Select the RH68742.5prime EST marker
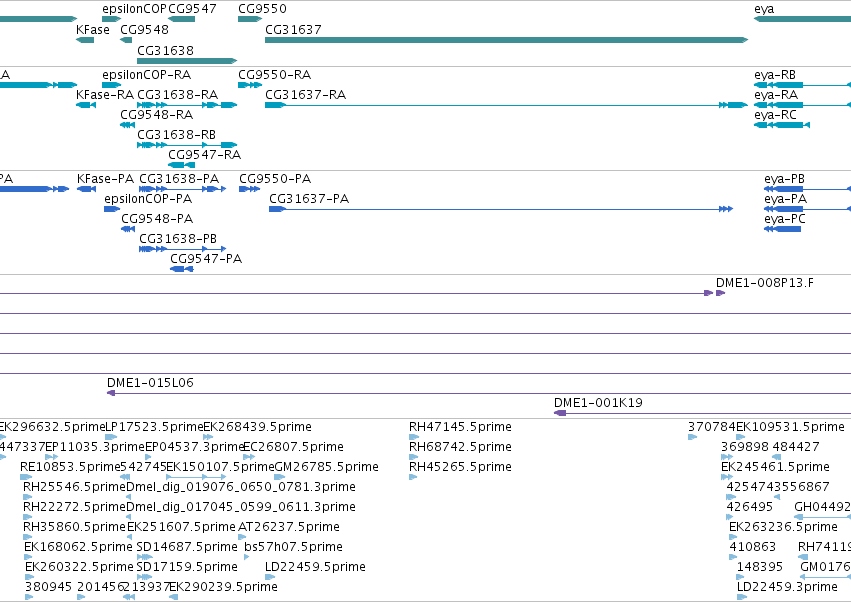The image size is (851, 602). pos(412,457)
